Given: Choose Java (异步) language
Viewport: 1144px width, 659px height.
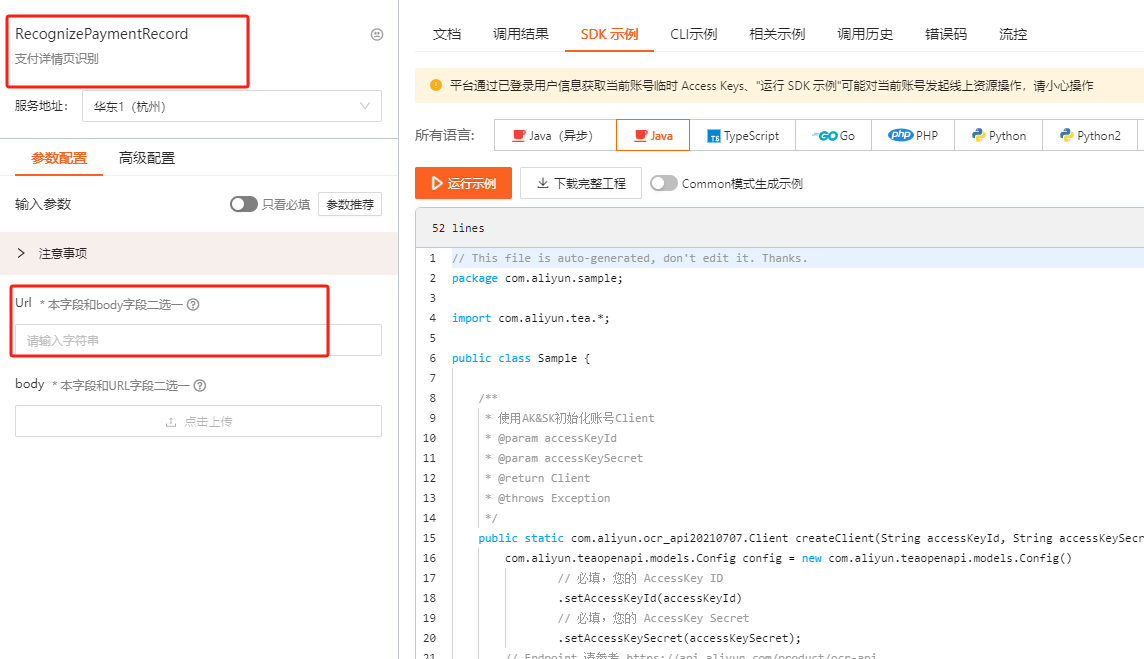Looking at the screenshot, I should pos(554,135).
